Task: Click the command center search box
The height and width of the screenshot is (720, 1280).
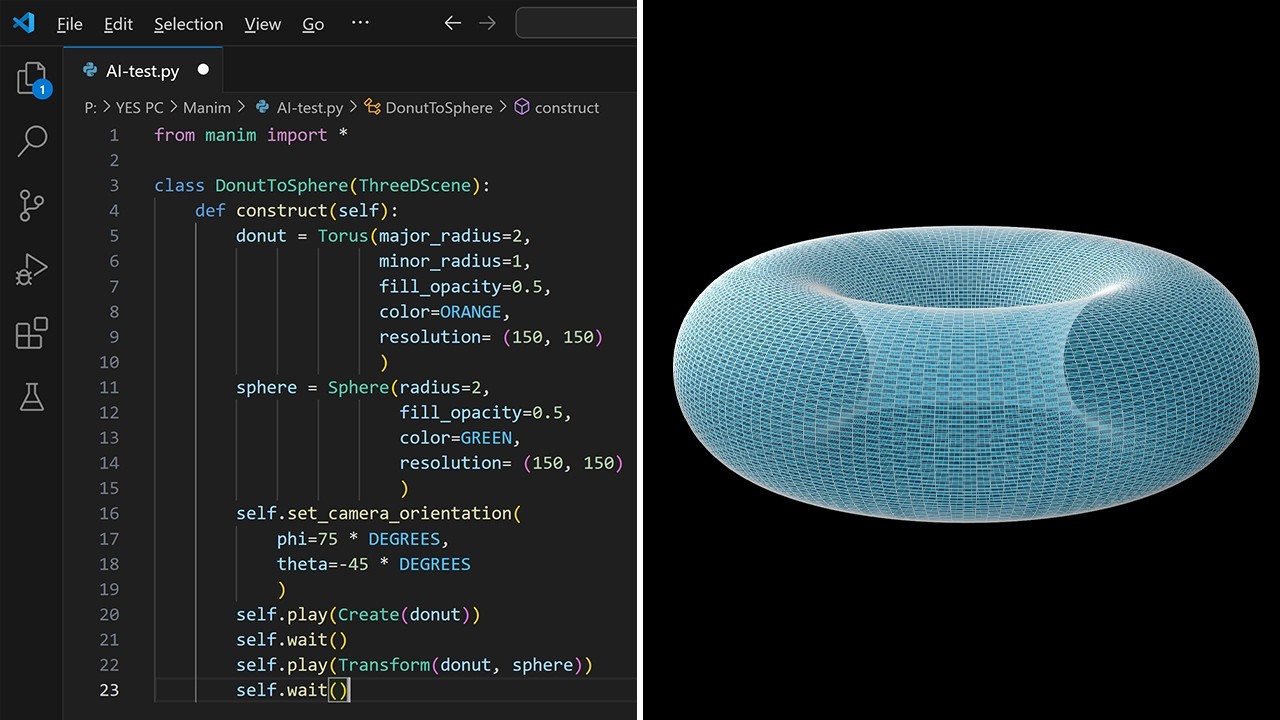Action: [x=576, y=23]
